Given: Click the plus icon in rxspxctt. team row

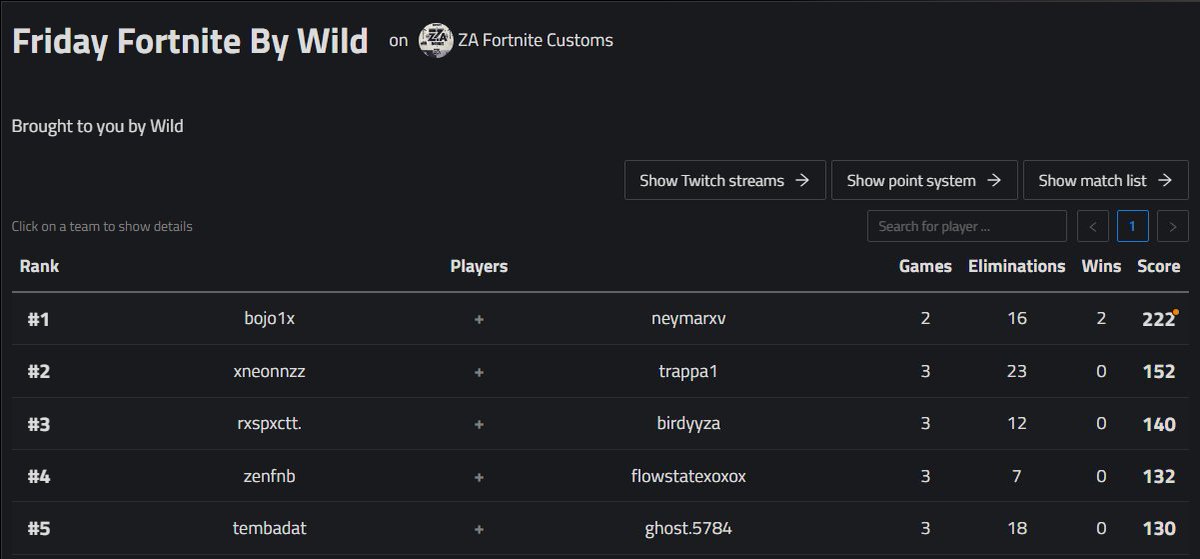Looking at the screenshot, I should point(479,423).
